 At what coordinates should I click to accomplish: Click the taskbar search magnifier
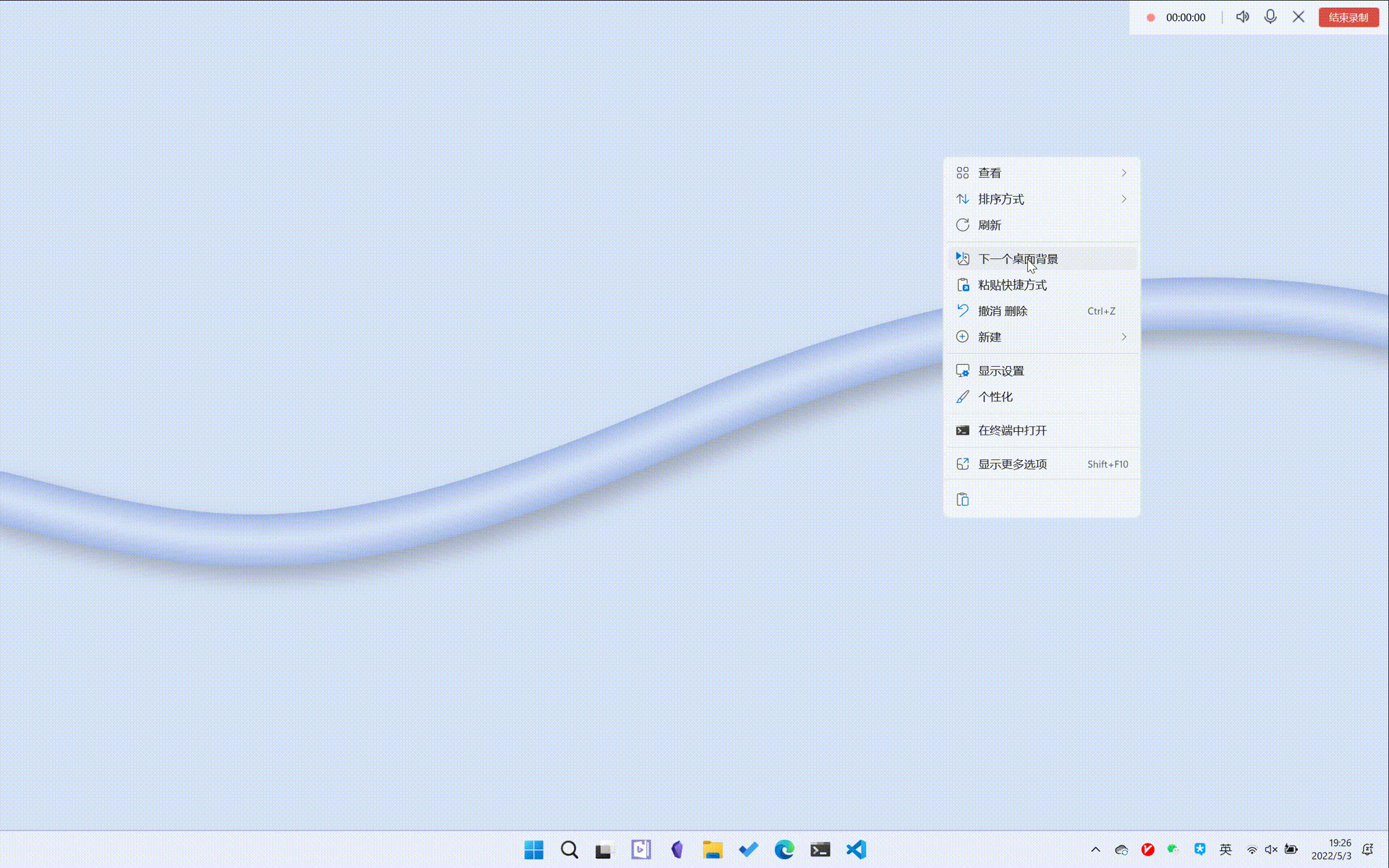coord(569,849)
